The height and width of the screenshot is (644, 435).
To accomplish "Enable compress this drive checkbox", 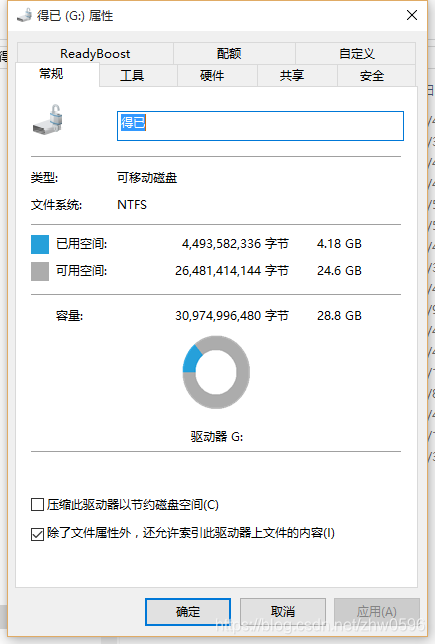I will pyautogui.click(x=37, y=505).
